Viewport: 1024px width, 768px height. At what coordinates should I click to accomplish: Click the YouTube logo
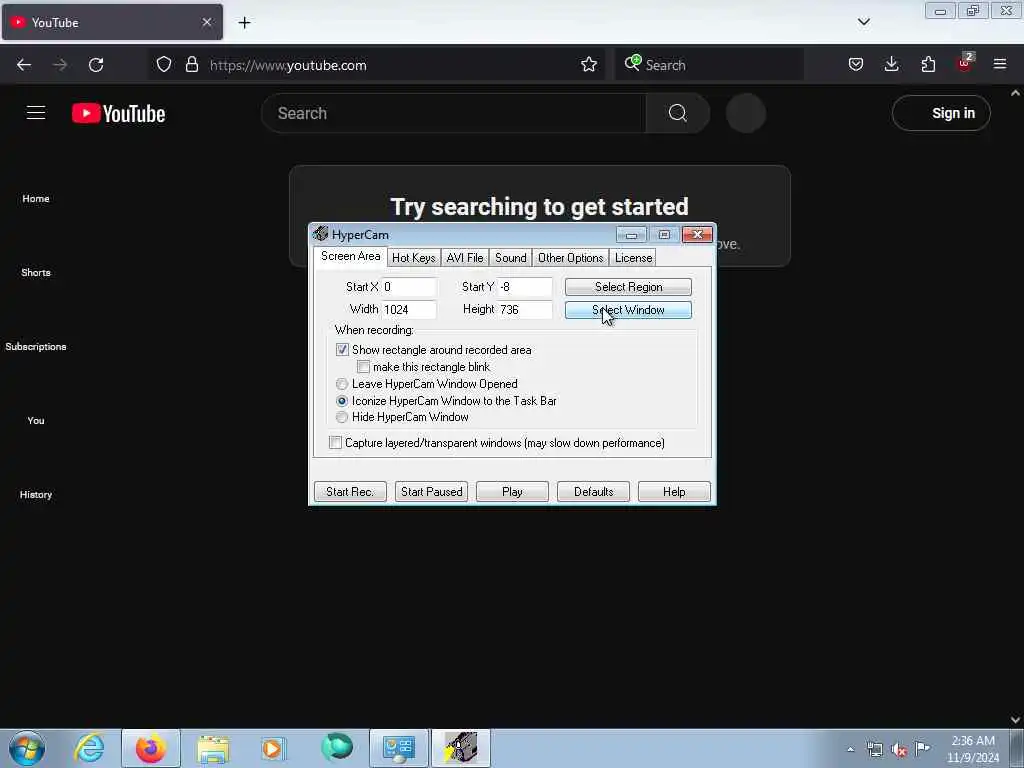pyautogui.click(x=118, y=113)
